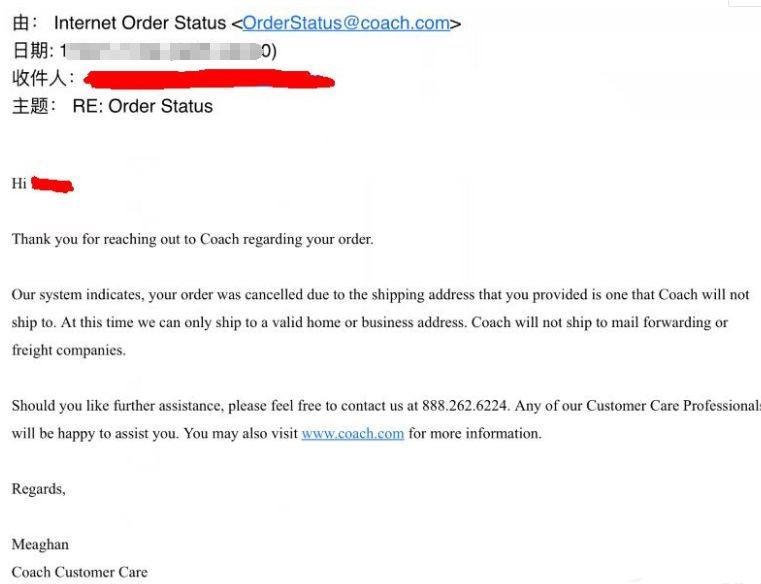The image size is (761, 584).
Task: Click the Coach Customer Care signature line
Action: [x=80, y=572]
